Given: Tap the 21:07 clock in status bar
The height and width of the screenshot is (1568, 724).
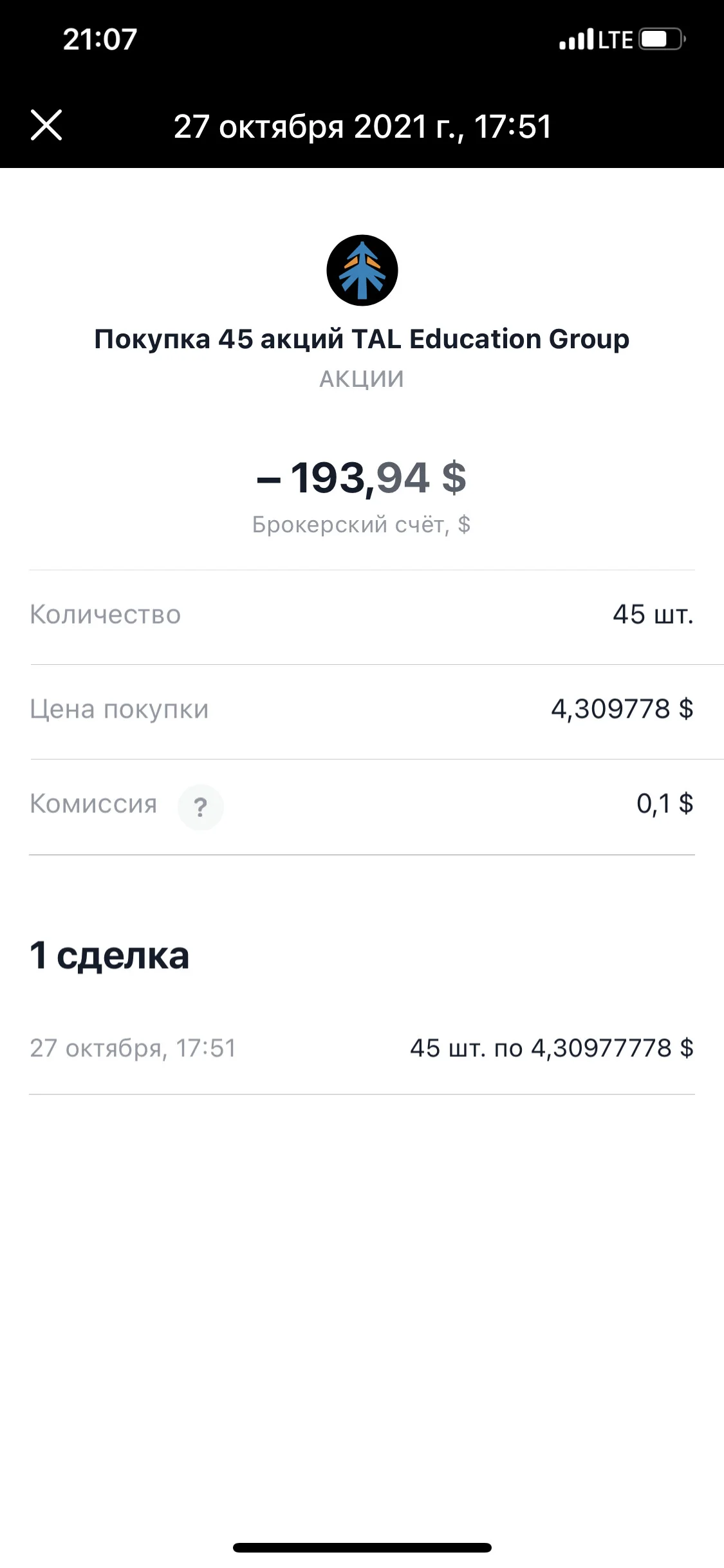Looking at the screenshot, I should pos(100,39).
